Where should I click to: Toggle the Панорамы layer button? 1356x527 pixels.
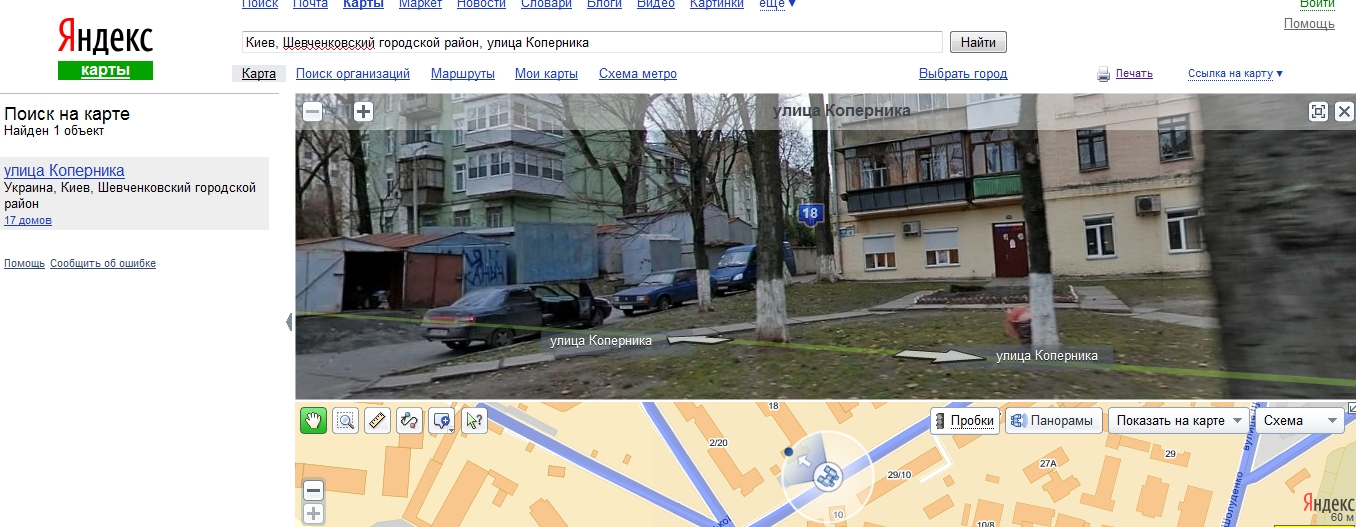click(1053, 421)
